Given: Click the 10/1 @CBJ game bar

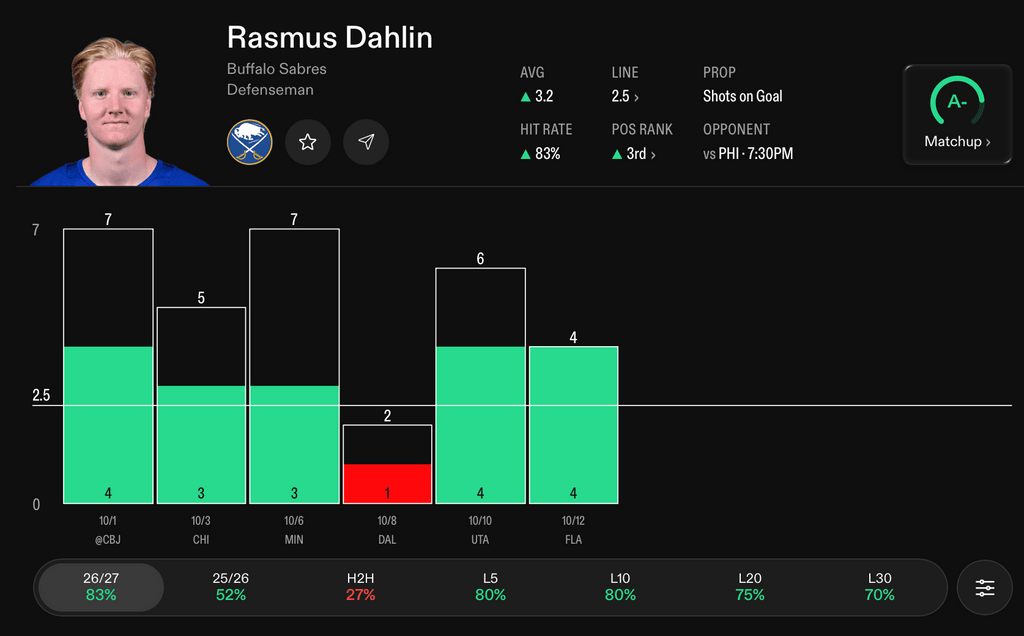Looking at the screenshot, I should pyautogui.click(x=108, y=366).
